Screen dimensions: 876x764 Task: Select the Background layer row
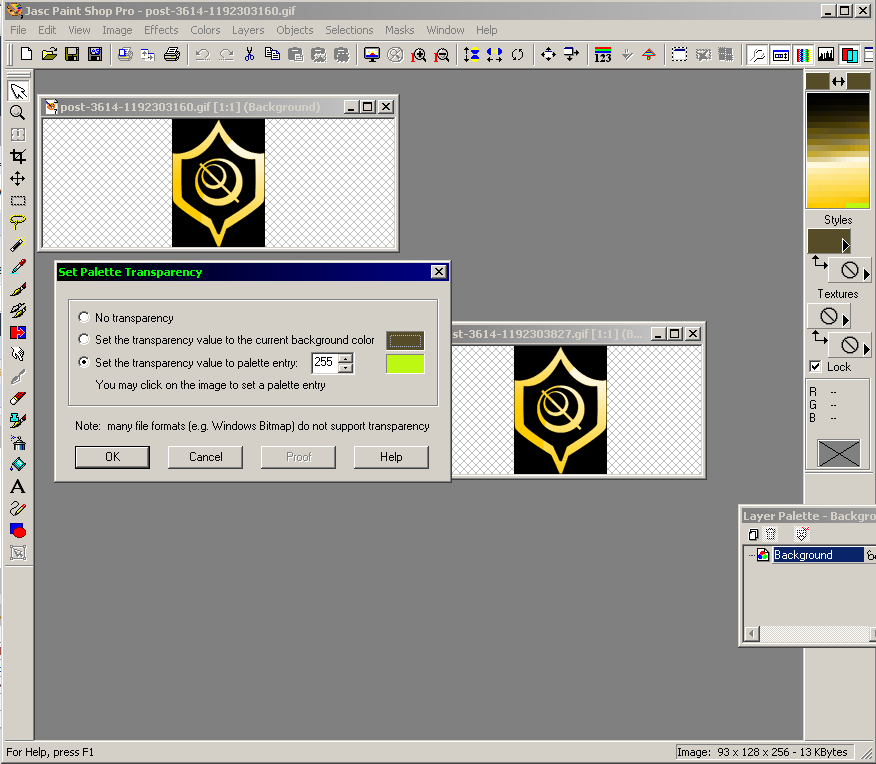point(818,555)
